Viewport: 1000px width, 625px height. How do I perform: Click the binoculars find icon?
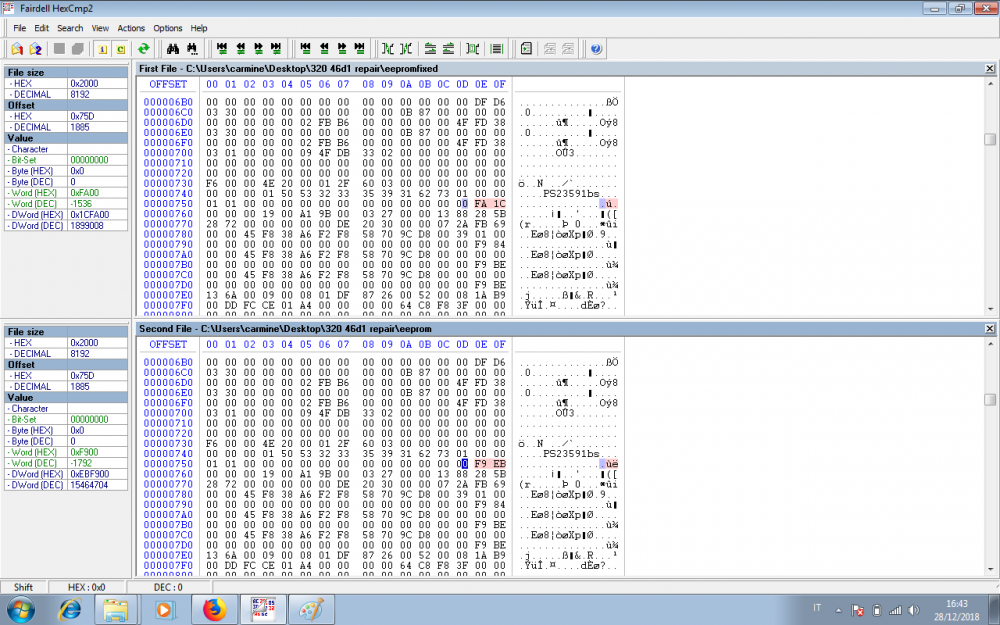[x=172, y=48]
